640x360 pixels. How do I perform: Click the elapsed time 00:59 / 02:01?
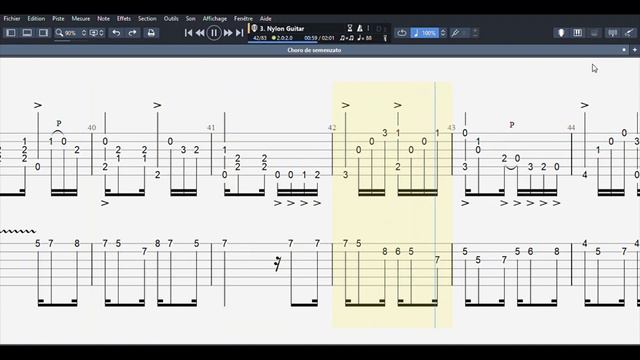319,38
